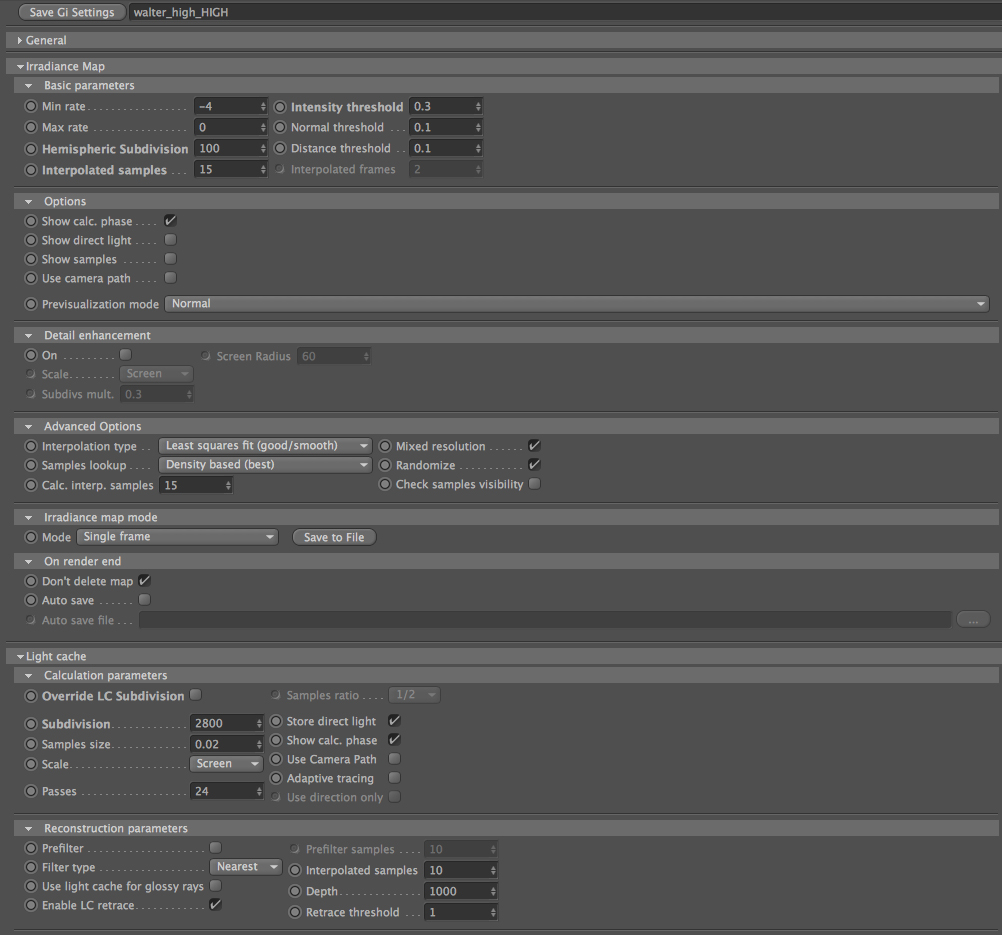Collapse the Reconstruction parameters group
Image resolution: width=1002 pixels, height=935 pixels.
[28, 828]
